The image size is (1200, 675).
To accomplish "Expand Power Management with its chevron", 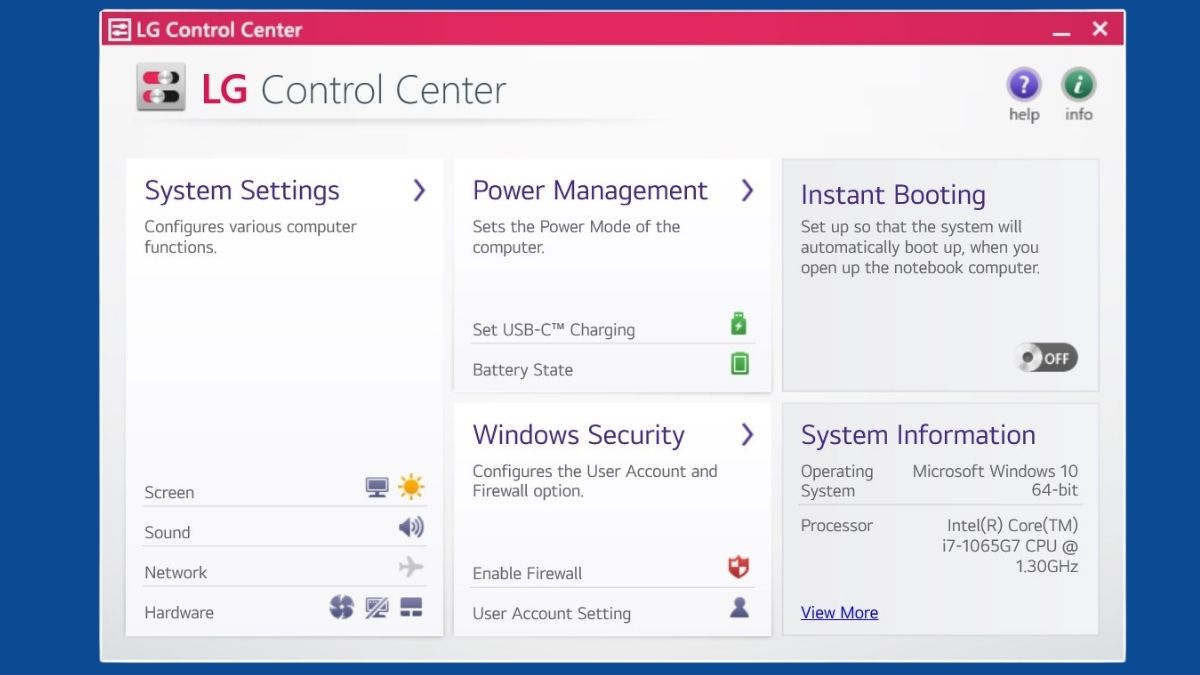I will pos(747,190).
